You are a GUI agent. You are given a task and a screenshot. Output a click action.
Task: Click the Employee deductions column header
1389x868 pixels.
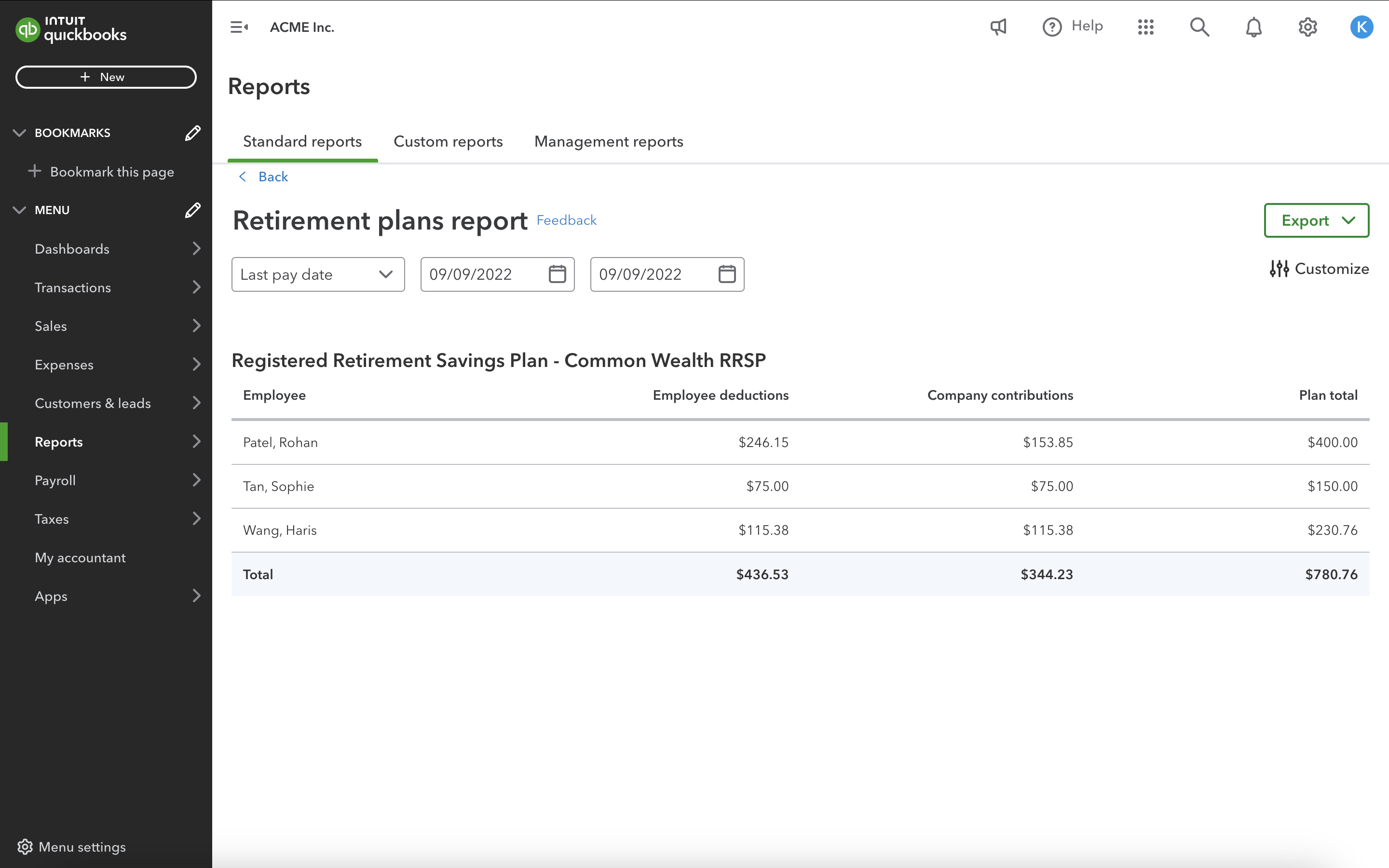pos(721,395)
